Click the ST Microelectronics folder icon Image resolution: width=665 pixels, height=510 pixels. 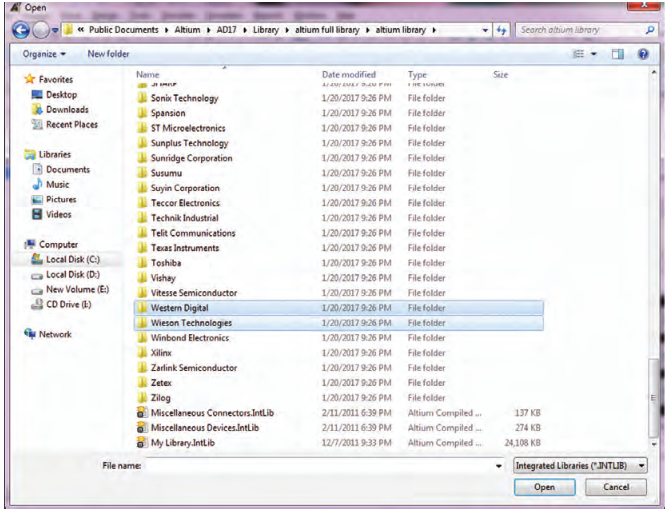142,128
